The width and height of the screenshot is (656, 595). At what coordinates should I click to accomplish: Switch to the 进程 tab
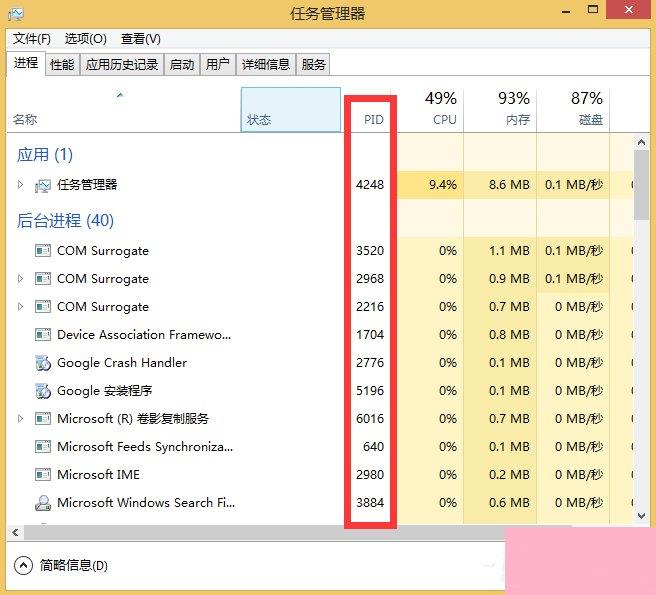click(x=26, y=64)
